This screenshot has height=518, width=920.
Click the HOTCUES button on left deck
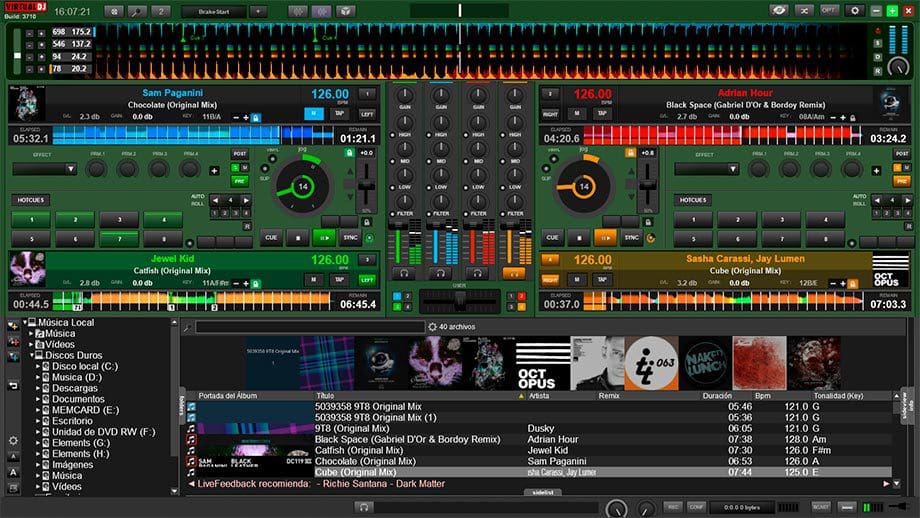(x=31, y=200)
